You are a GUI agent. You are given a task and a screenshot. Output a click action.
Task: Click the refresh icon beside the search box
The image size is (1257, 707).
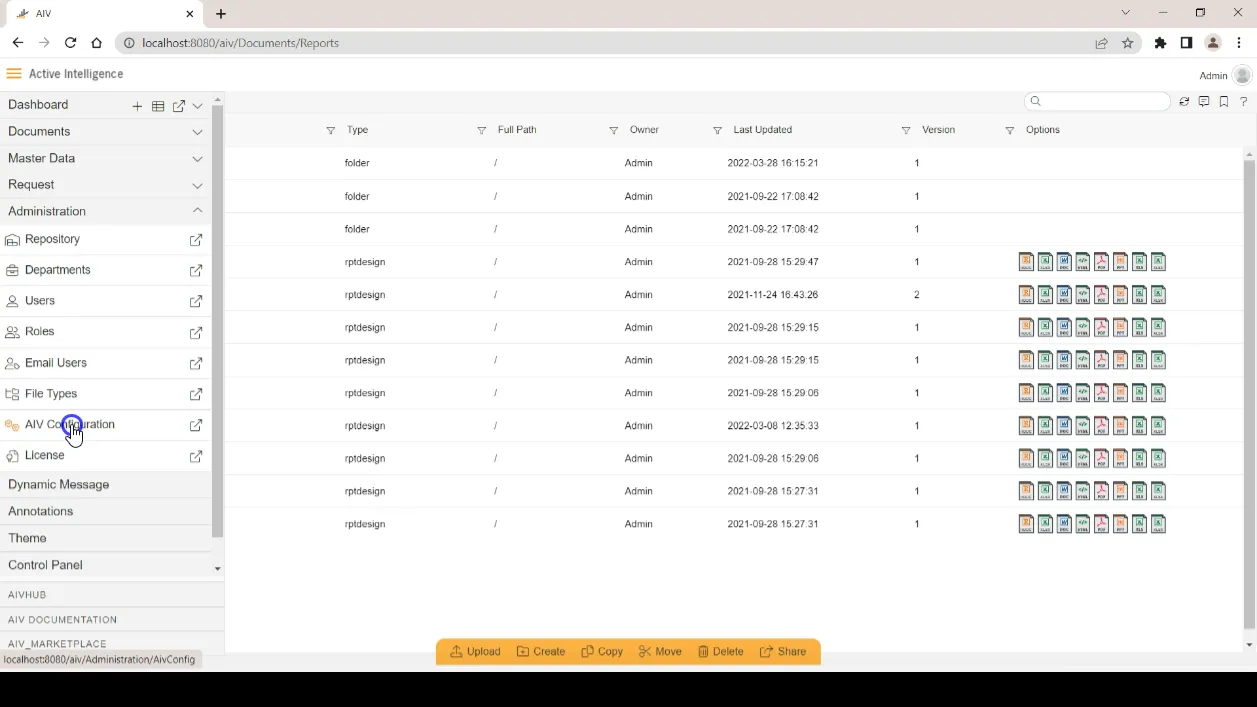1184,102
